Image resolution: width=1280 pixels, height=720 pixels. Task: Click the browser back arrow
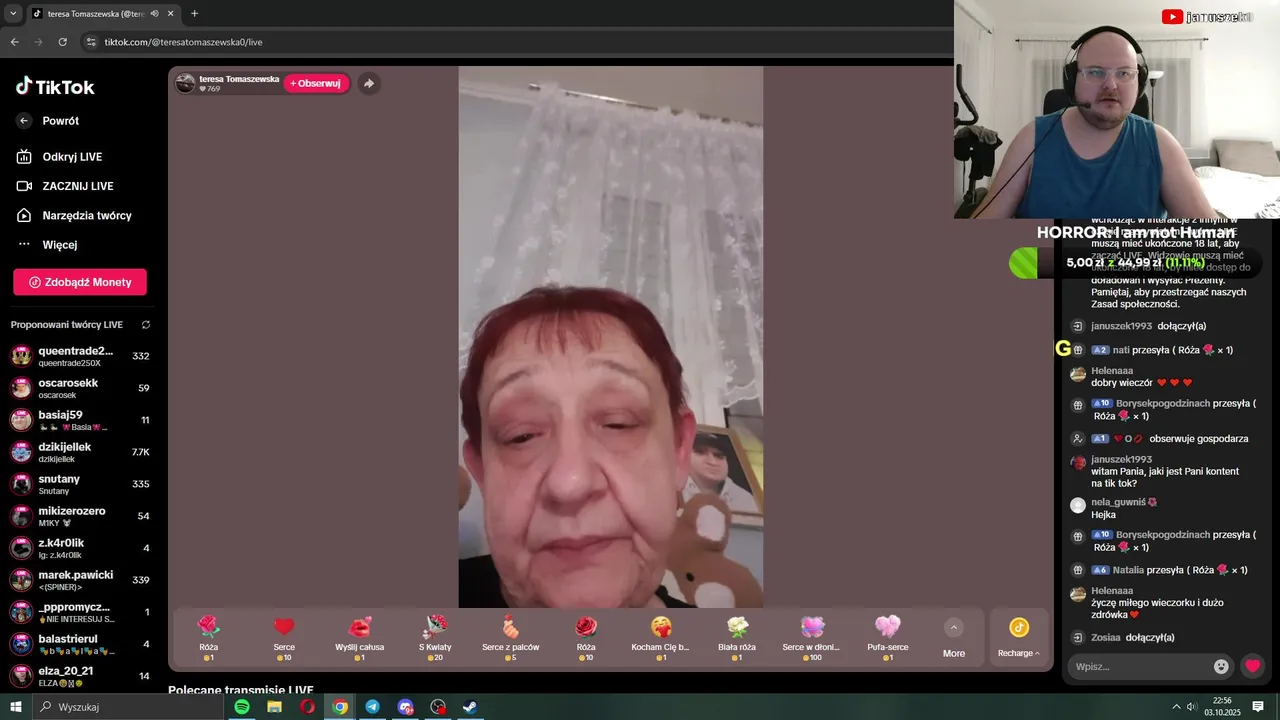pos(14,42)
